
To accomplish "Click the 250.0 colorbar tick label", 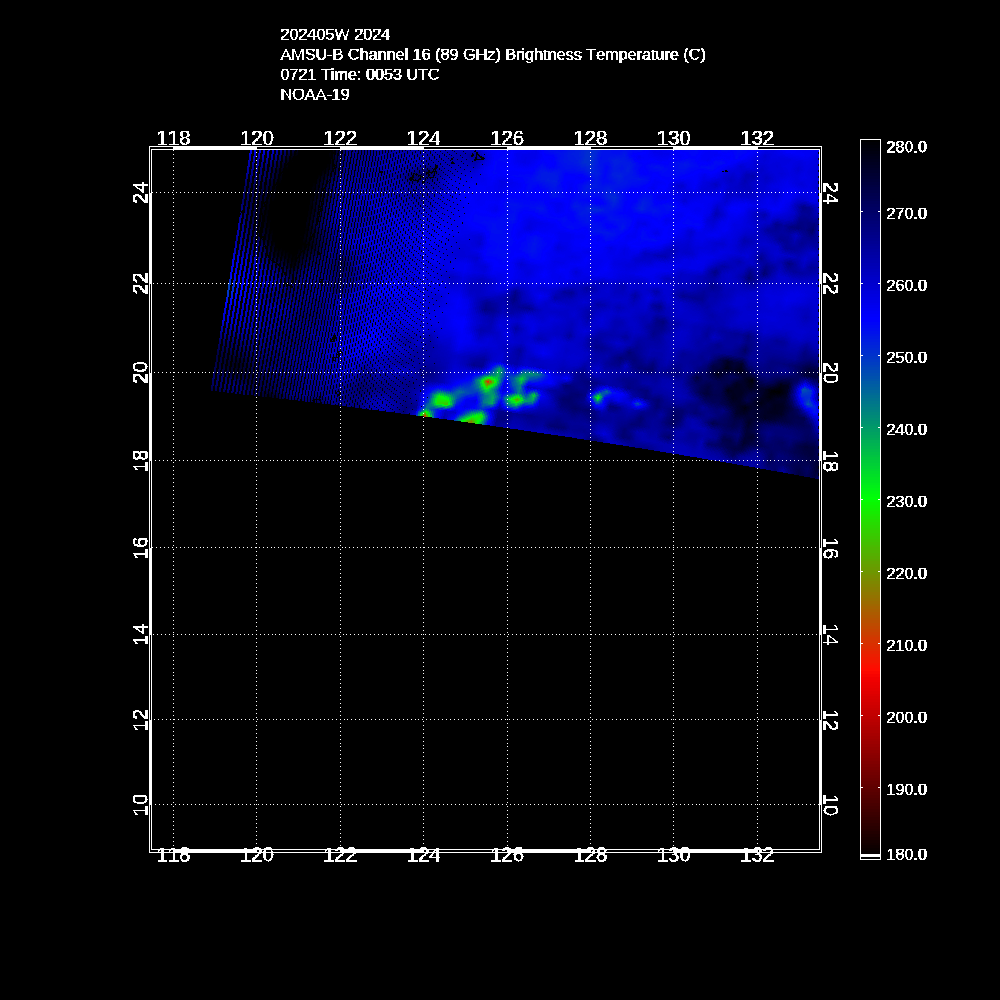I will coord(906,357).
